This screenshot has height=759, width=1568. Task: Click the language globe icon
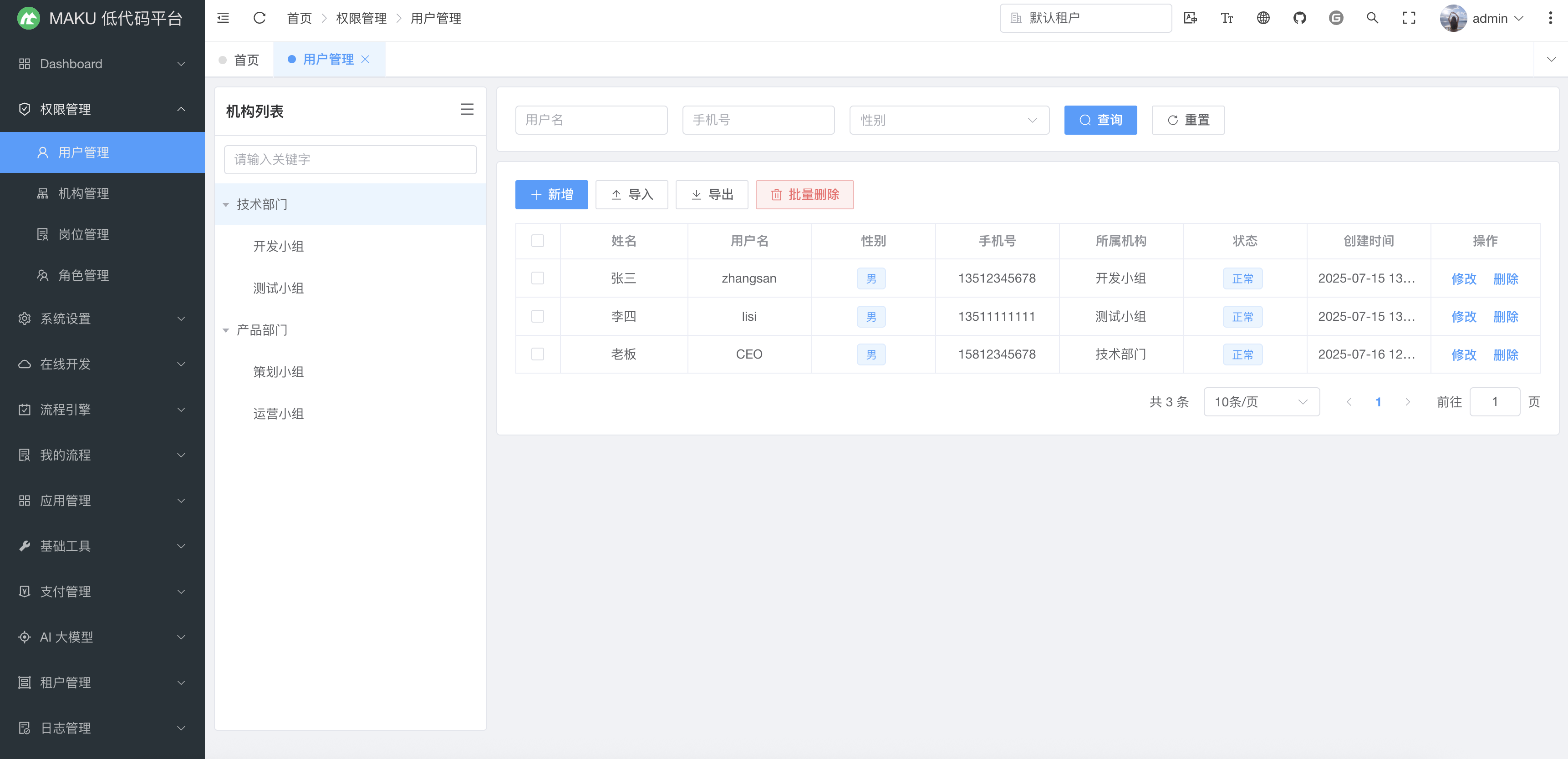coord(1263,18)
